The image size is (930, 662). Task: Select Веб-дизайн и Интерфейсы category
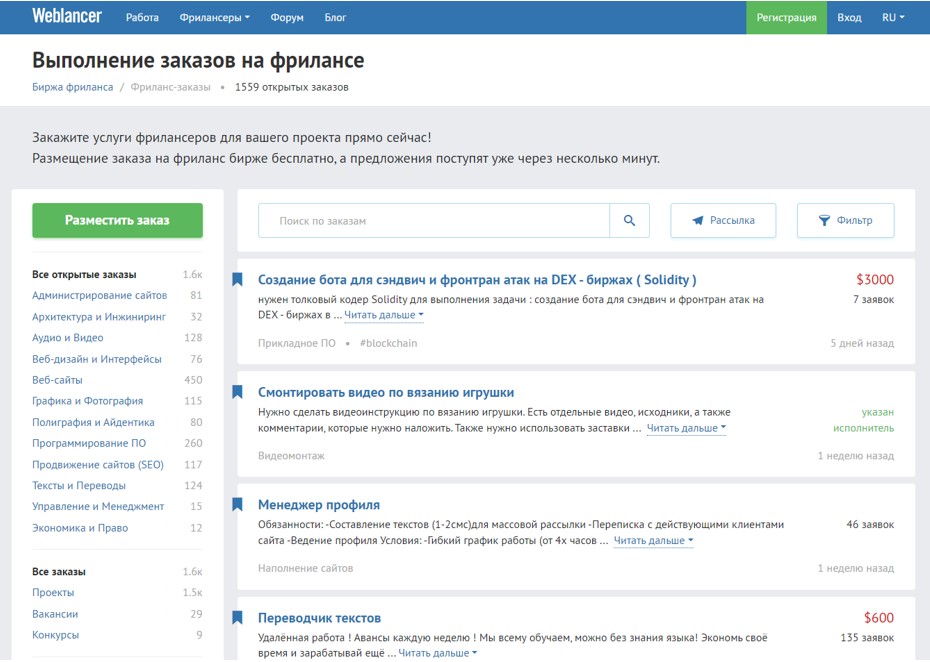[x=97, y=359]
